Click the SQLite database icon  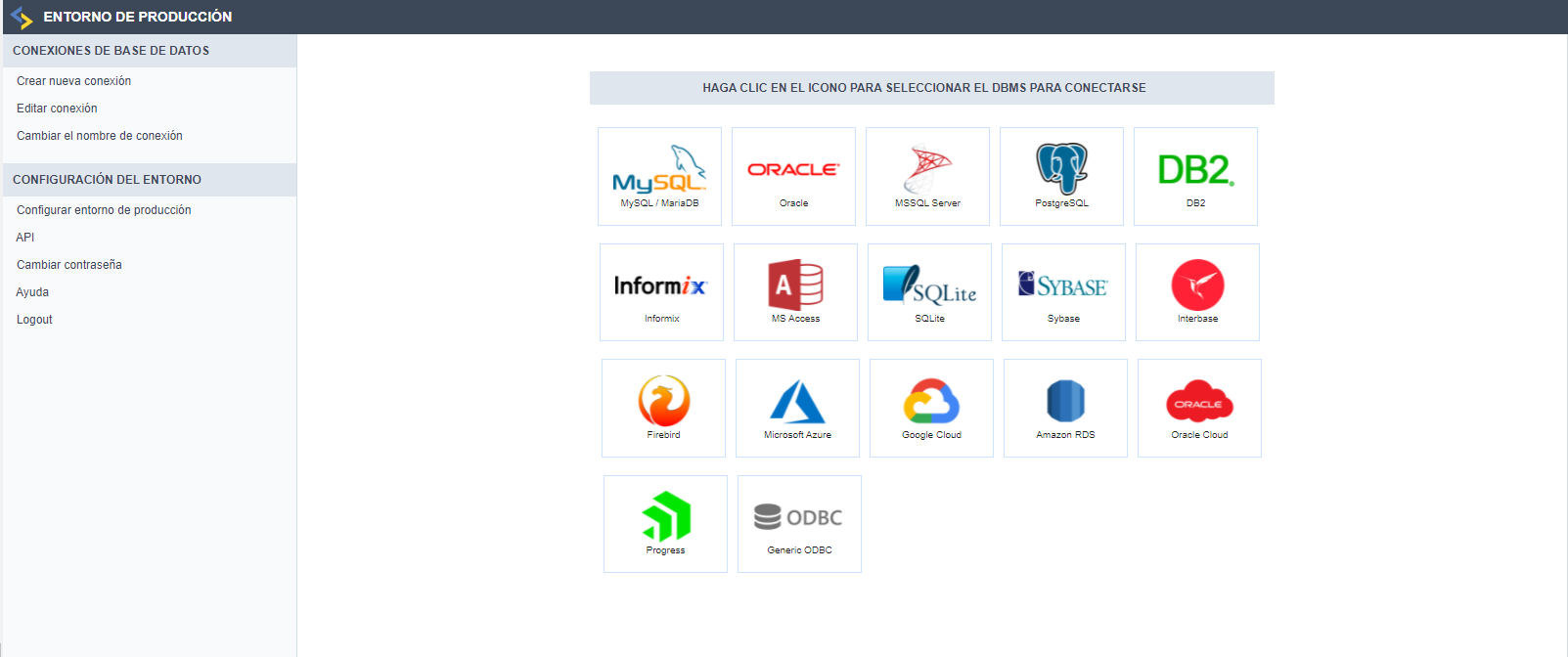929,286
